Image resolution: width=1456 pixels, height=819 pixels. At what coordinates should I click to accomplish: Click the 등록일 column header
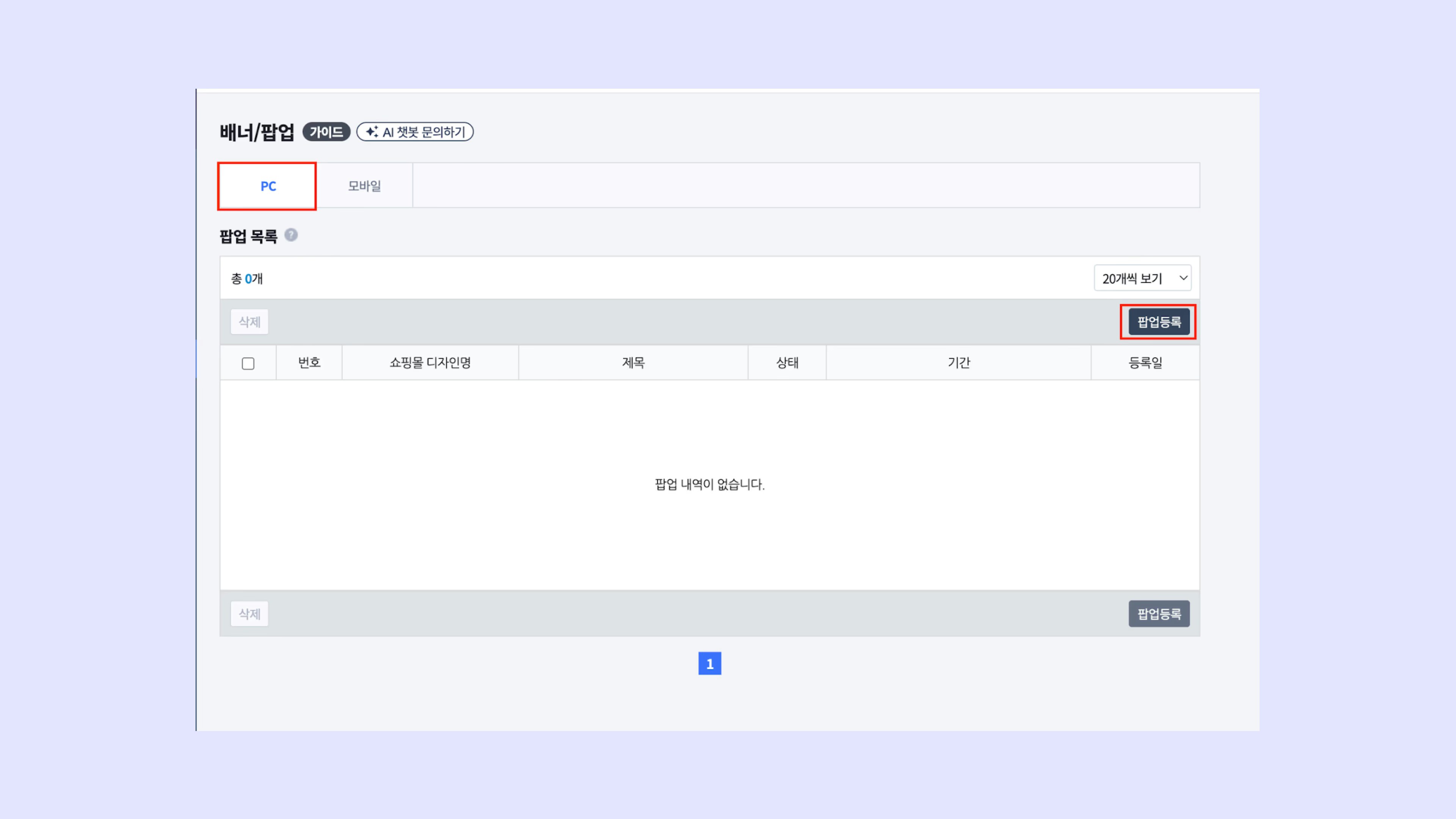[1145, 363]
